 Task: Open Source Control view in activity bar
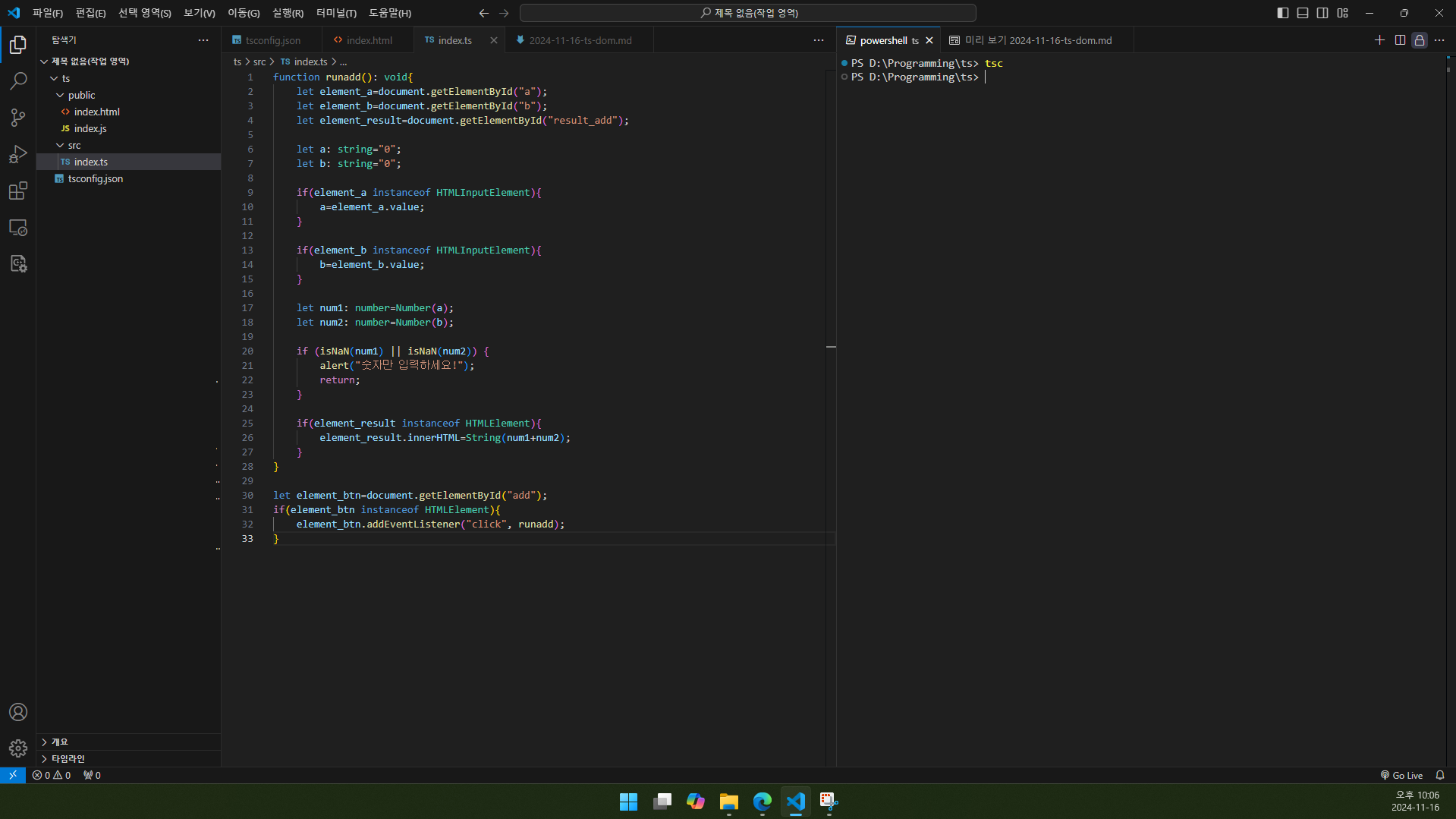pos(18,117)
